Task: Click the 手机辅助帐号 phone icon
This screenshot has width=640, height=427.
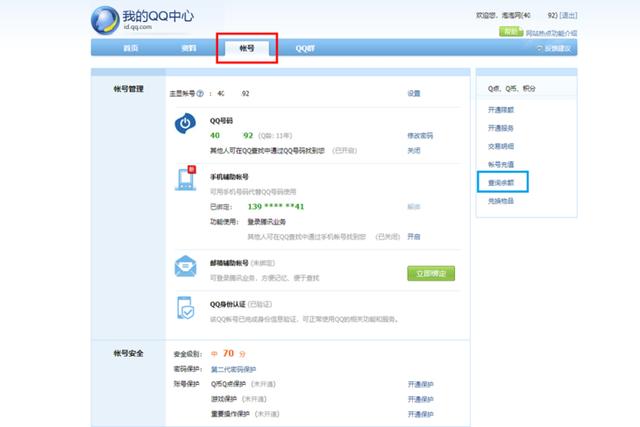Action: pos(186,178)
